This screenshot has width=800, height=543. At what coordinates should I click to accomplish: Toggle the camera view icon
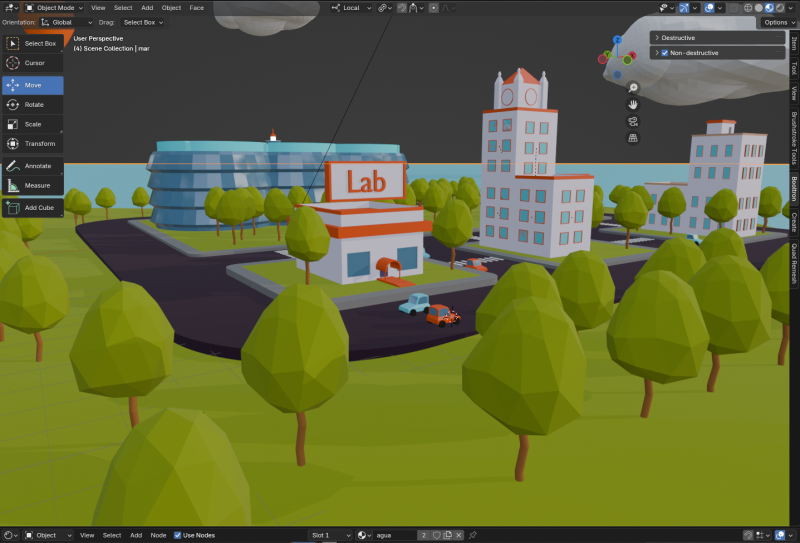tap(633, 121)
